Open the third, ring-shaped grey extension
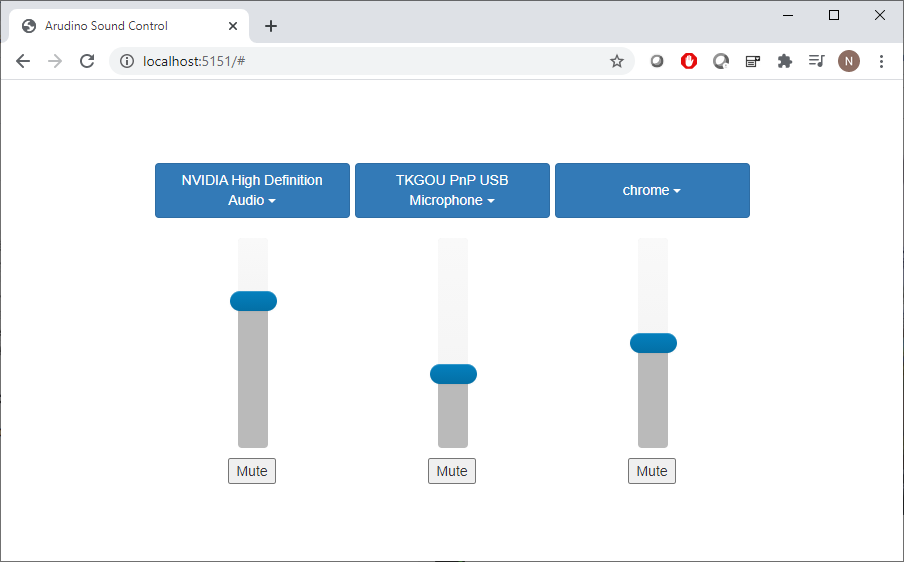Viewport: 904px width, 562px height. click(721, 61)
